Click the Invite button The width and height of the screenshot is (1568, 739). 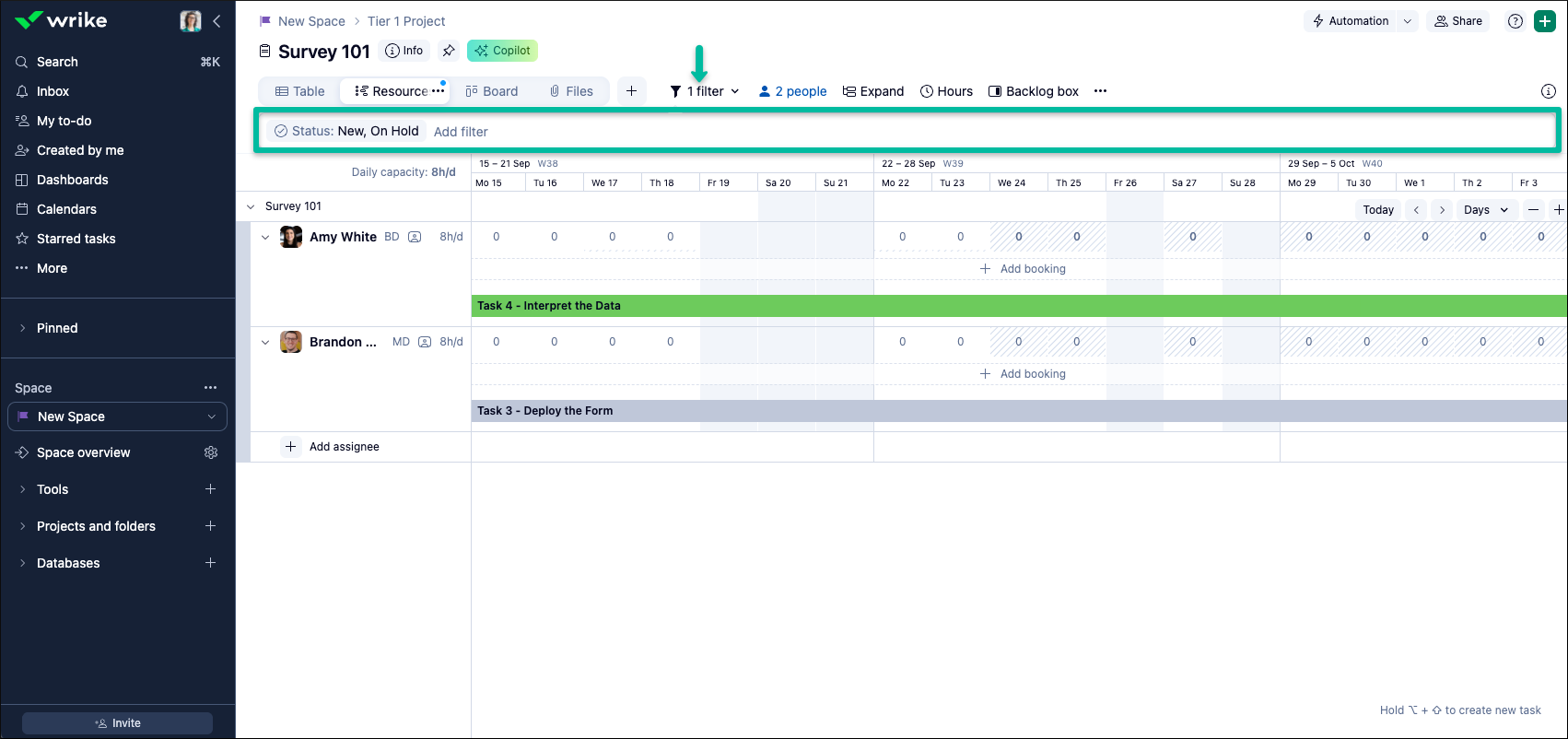118,723
